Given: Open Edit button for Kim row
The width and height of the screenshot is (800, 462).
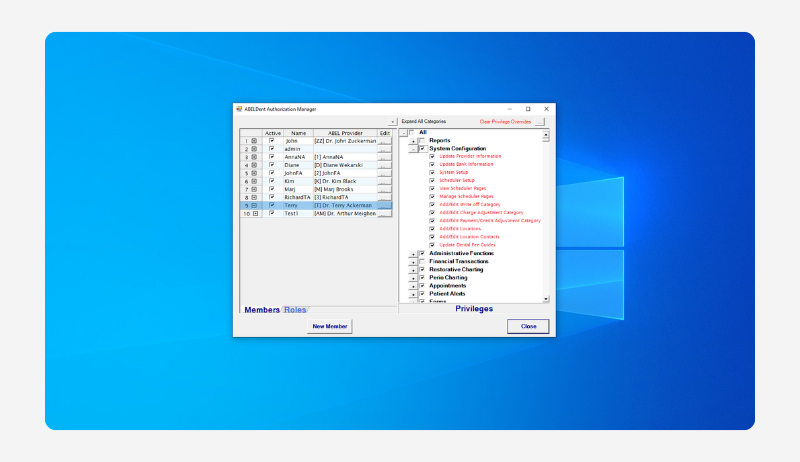Looking at the screenshot, I should [385, 181].
